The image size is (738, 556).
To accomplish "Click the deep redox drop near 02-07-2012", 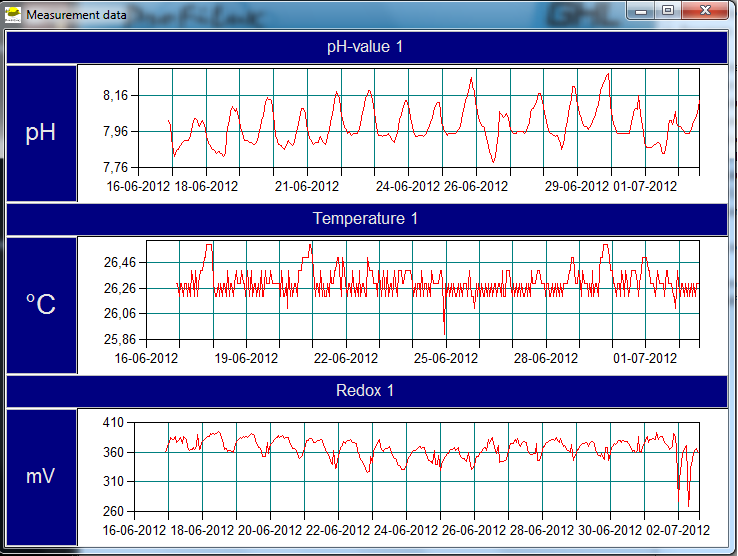I will point(688,503).
